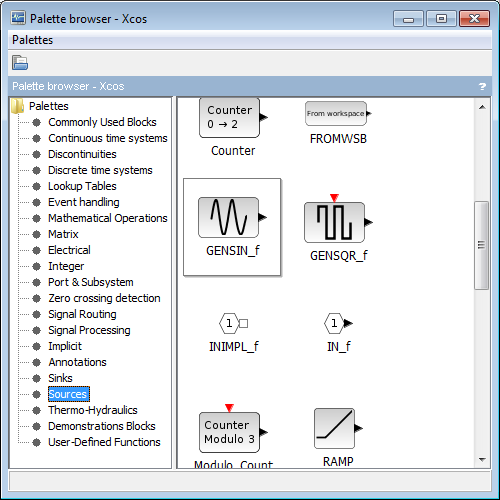The image size is (500, 500).
Task: Click the load palette toolbar icon
Action: (20, 63)
